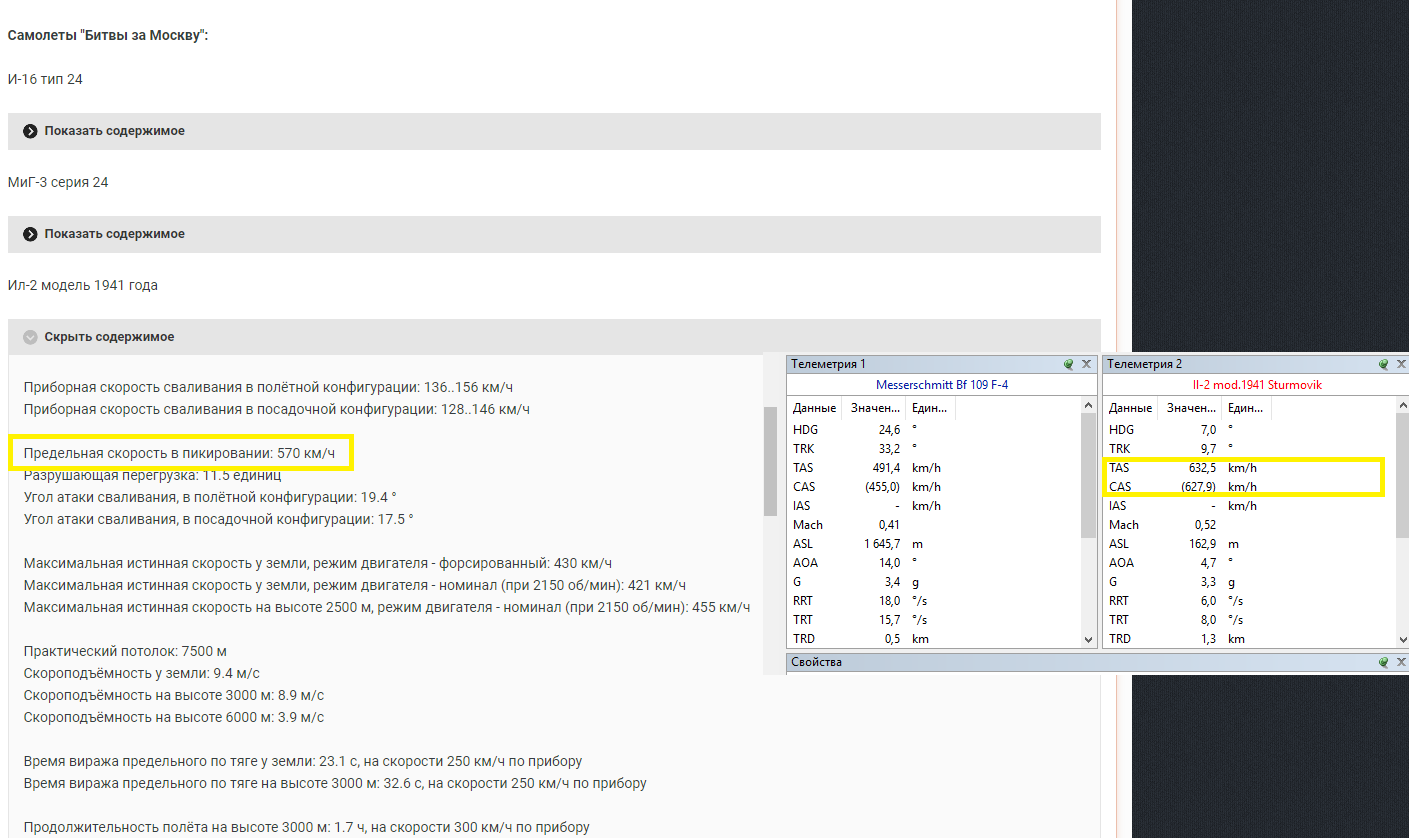Expand Показать содержимое under МиГ-3 серия 24

coord(114,234)
